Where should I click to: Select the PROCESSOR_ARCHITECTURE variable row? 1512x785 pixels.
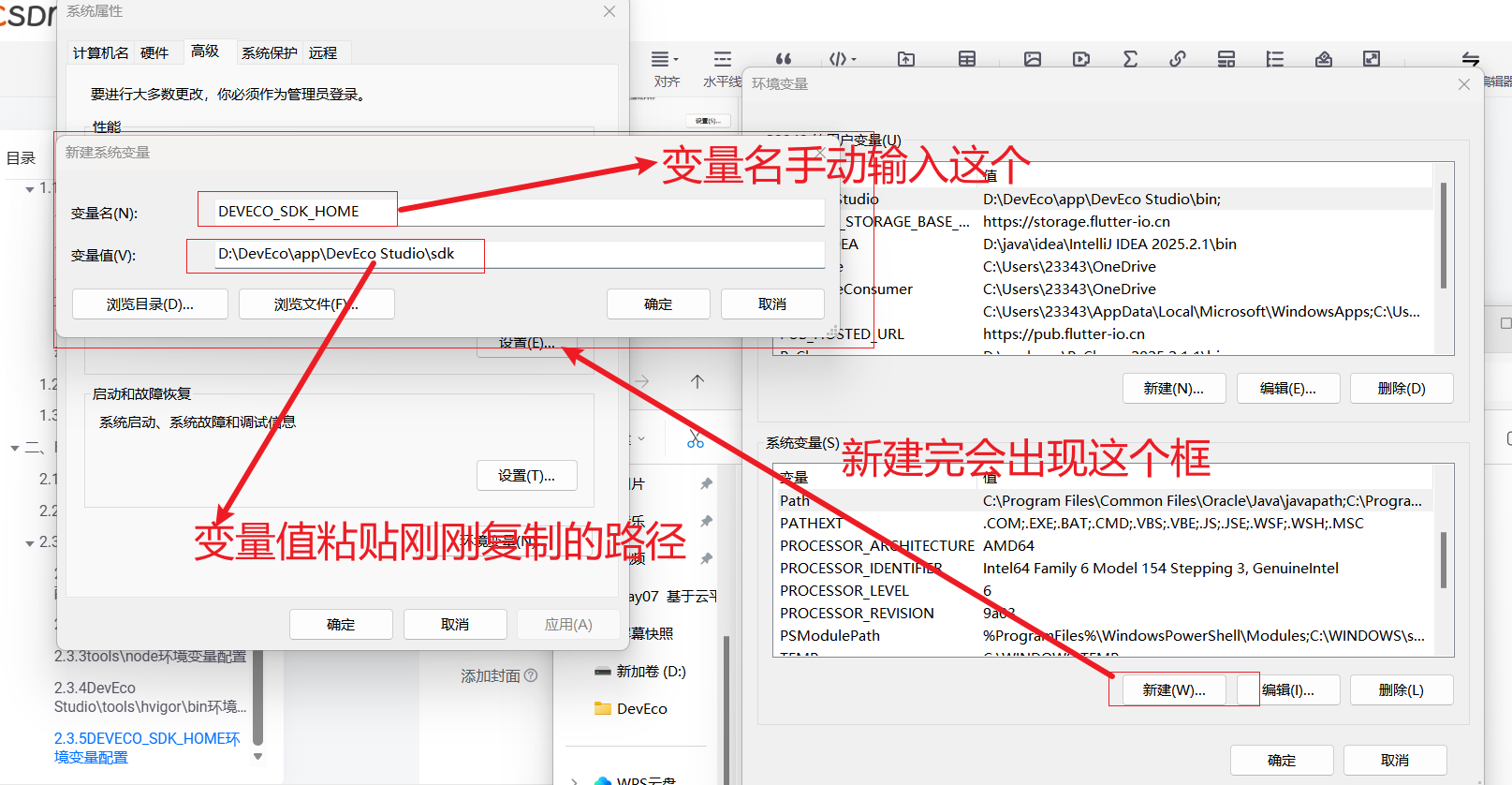[x=1105, y=546]
